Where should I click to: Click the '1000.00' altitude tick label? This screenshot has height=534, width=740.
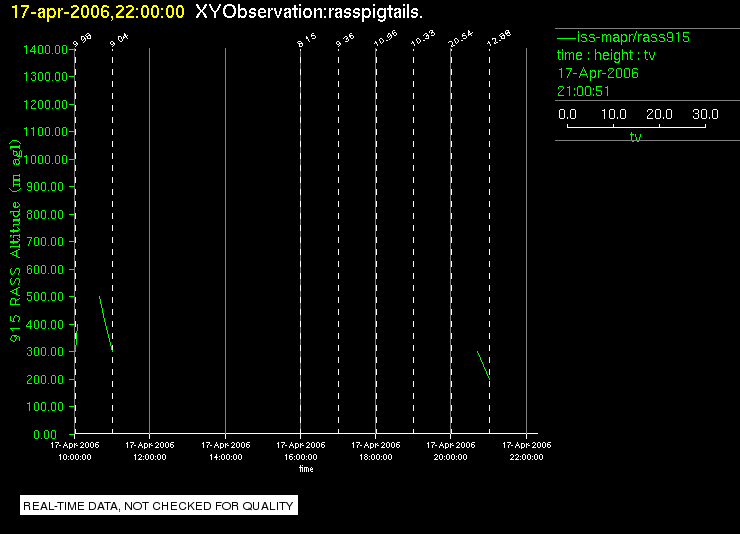(45, 159)
